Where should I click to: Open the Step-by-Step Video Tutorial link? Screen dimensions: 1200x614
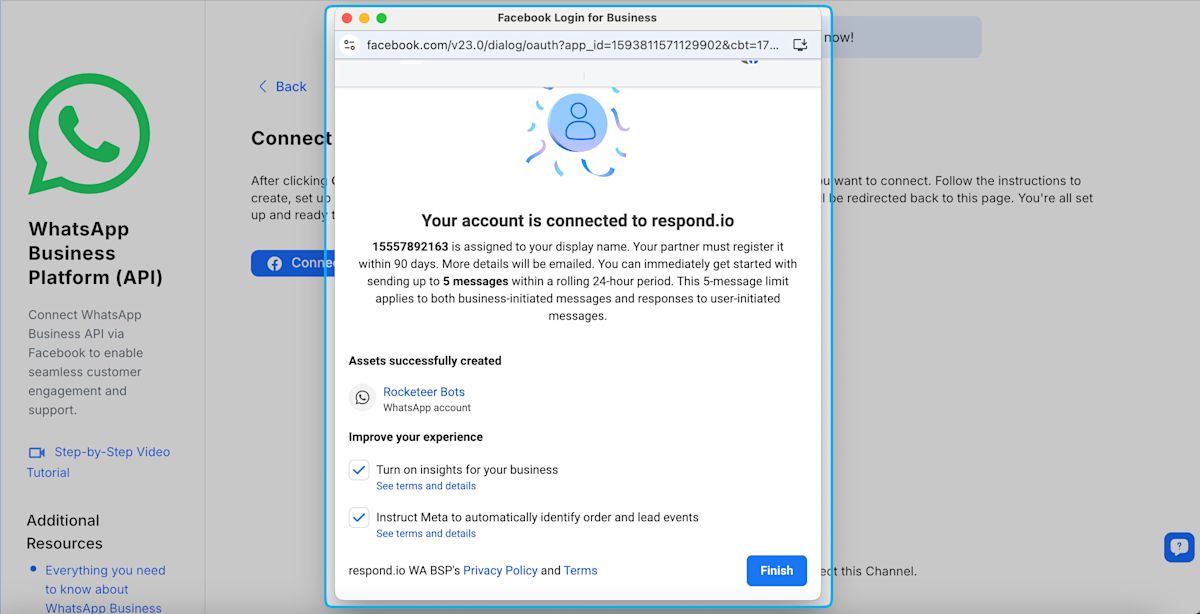coord(112,452)
